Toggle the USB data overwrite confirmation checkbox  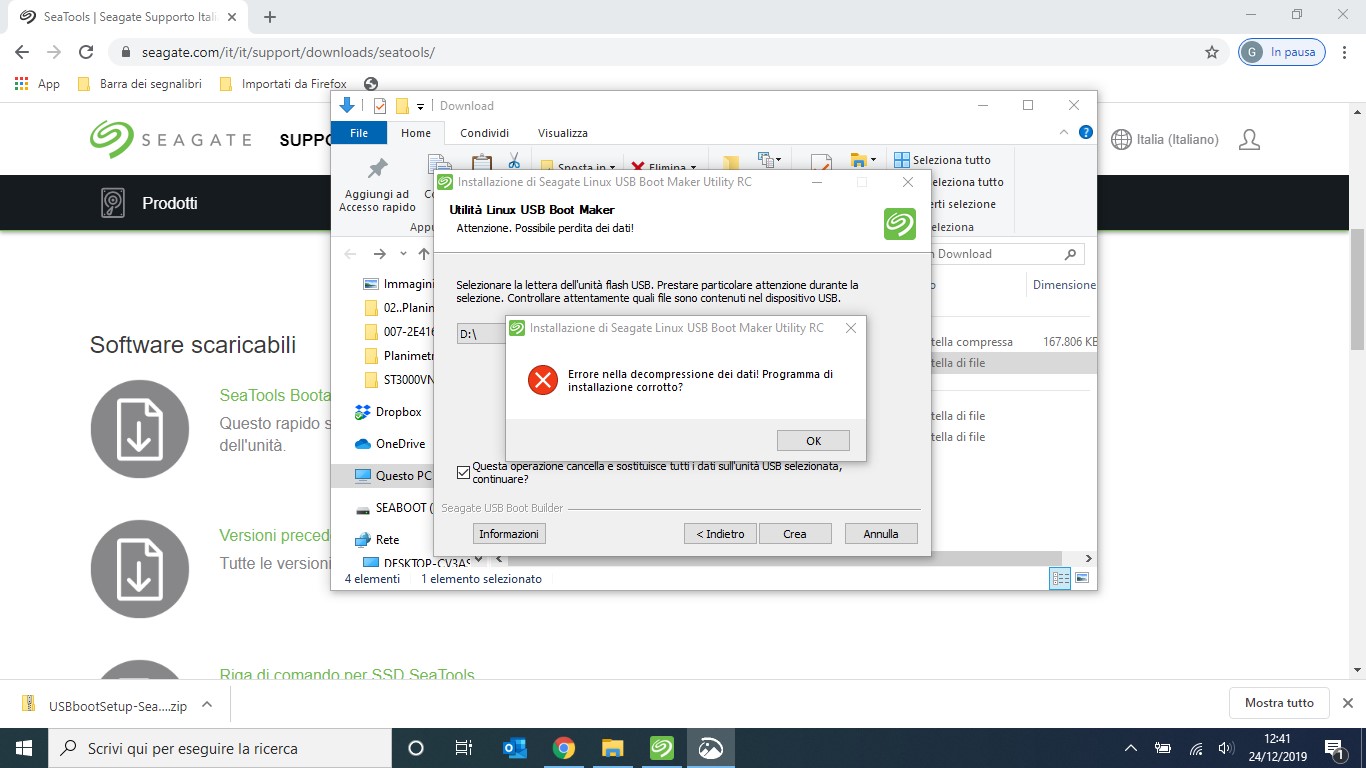(x=463, y=472)
